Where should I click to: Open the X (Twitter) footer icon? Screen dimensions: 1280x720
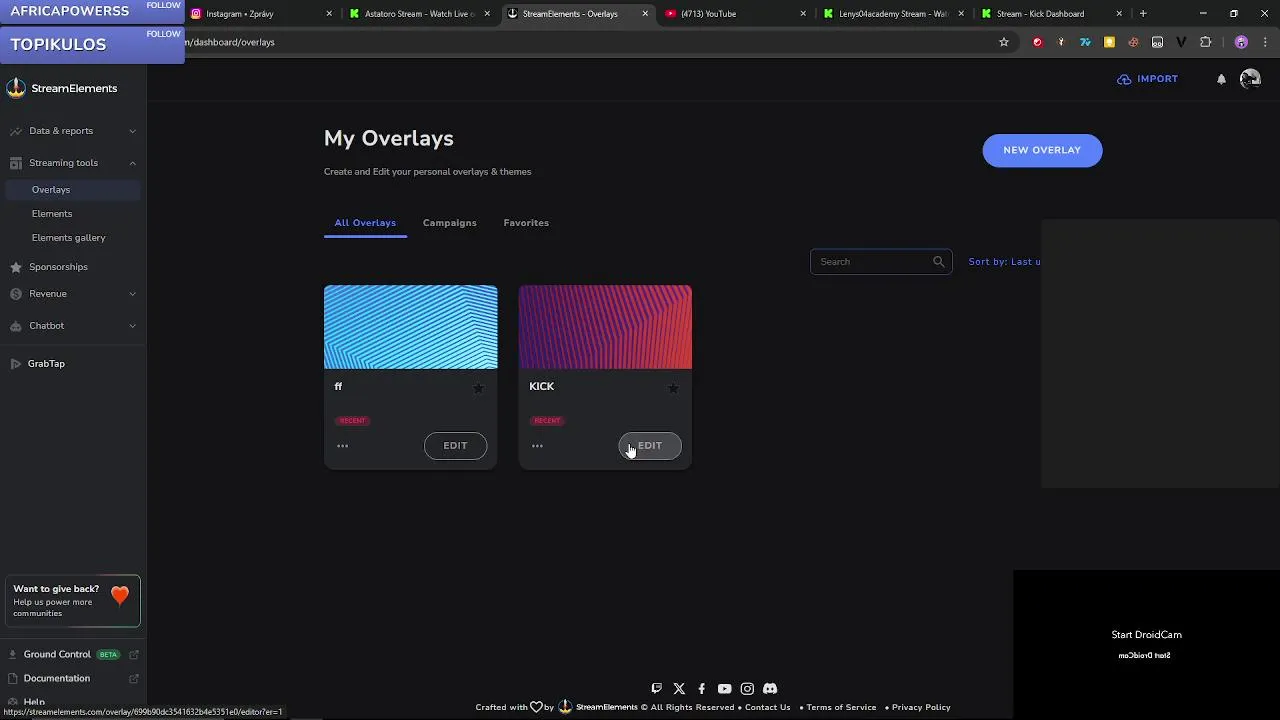[x=679, y=688]
